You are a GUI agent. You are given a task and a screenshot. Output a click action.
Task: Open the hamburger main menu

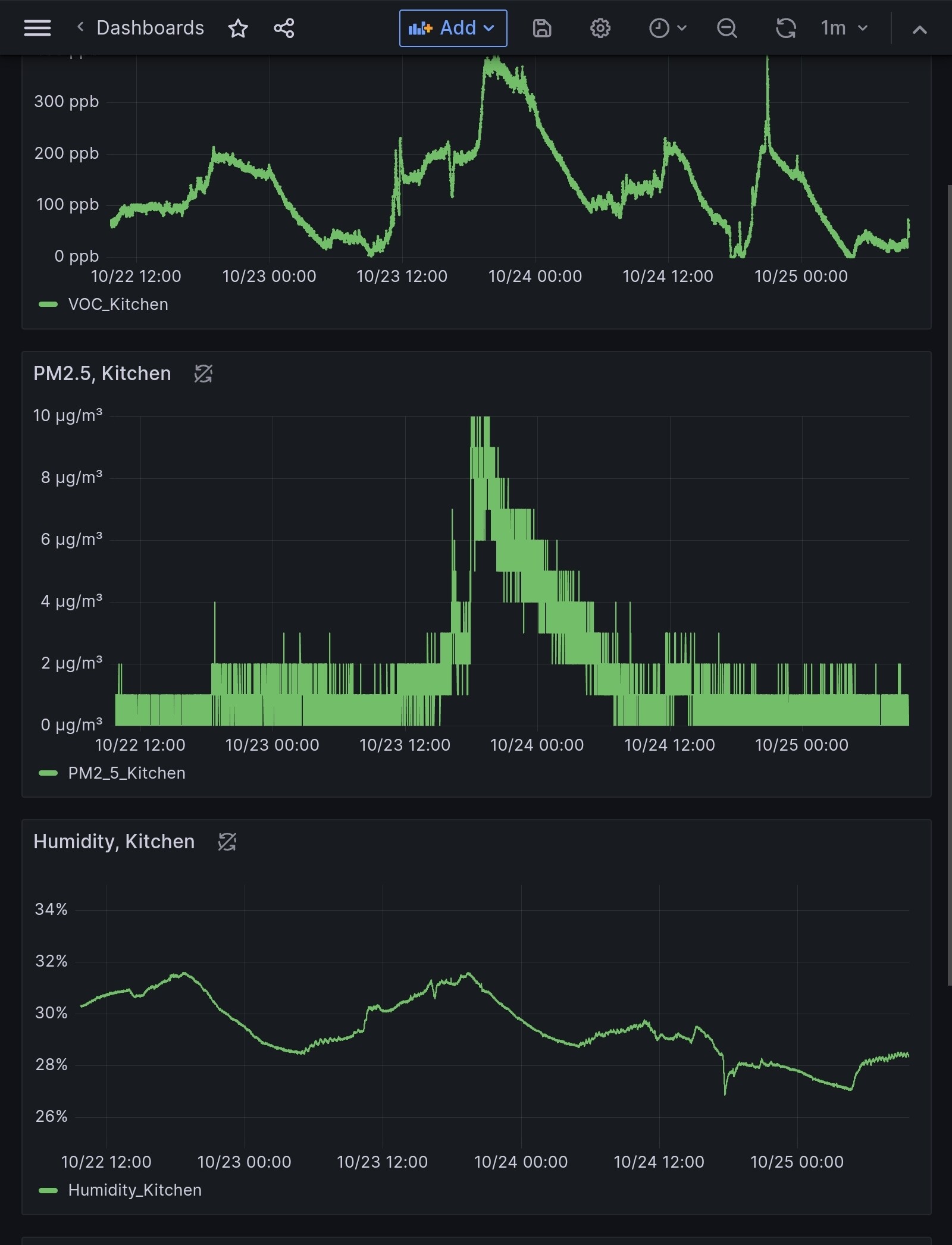37,28
